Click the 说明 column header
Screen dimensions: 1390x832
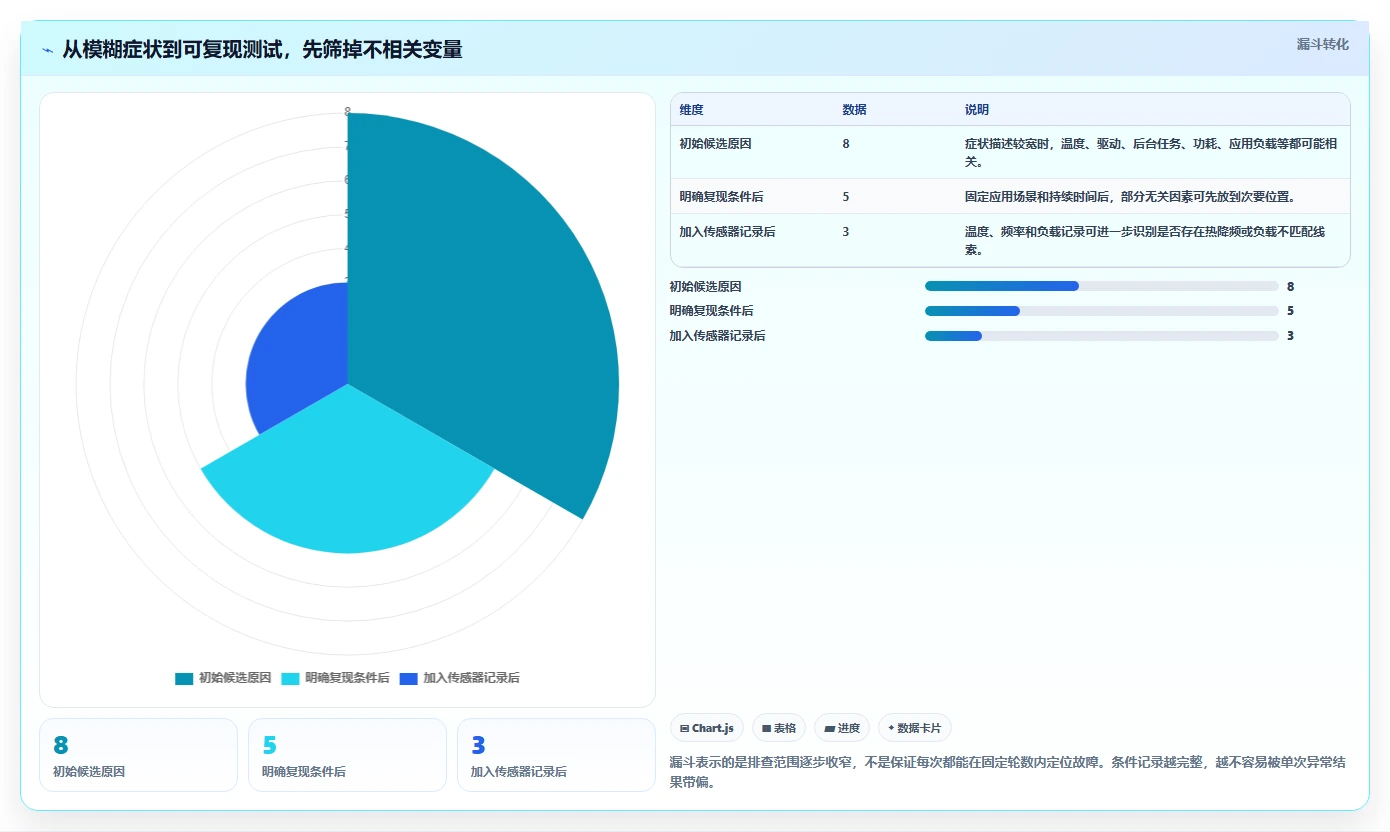click(x=976, y=110)
